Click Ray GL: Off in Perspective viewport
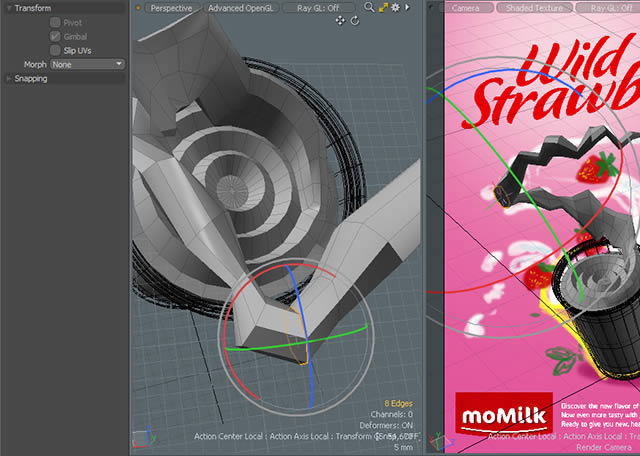 [318, 8]
